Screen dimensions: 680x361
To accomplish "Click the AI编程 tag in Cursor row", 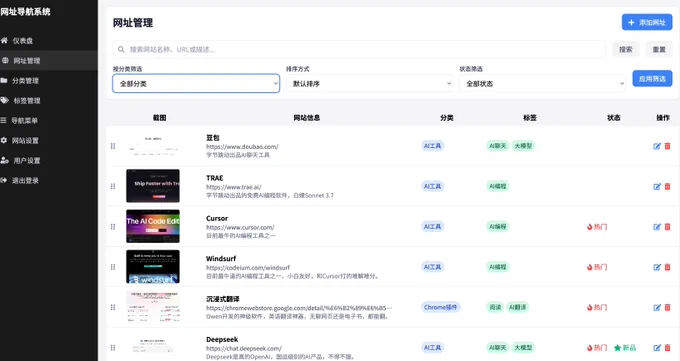I will pos(497,226).
